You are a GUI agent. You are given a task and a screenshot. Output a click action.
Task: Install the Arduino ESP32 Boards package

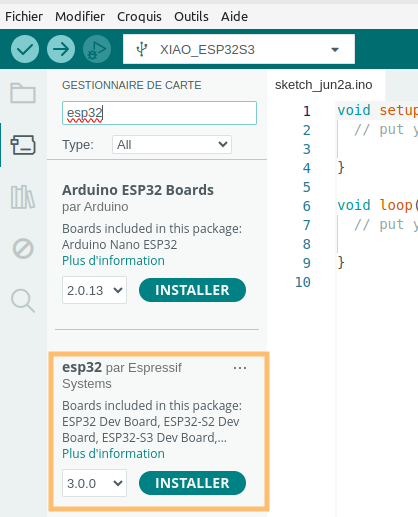192,290
